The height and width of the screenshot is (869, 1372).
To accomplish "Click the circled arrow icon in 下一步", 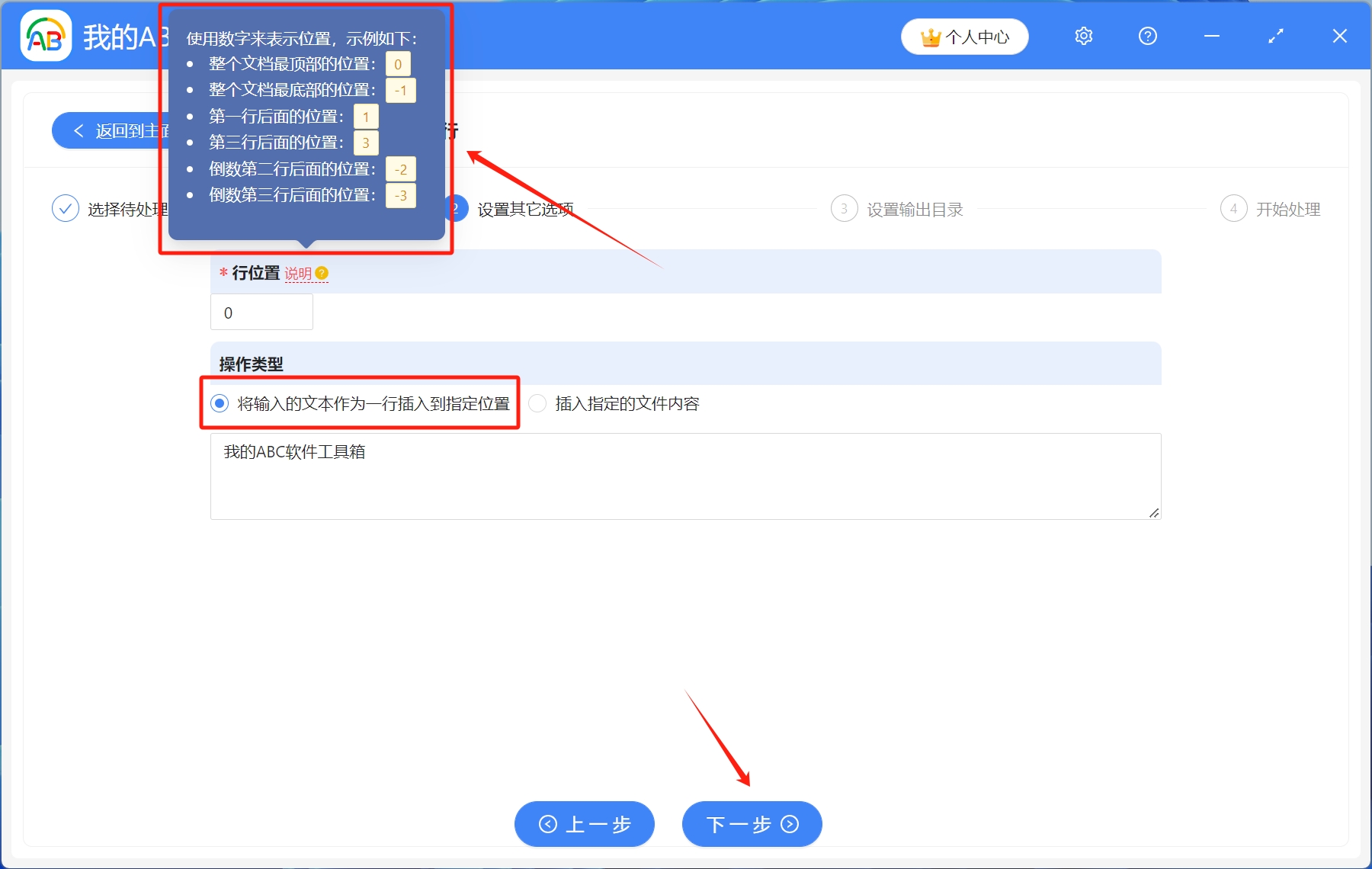I will click(x=790, y=824).
